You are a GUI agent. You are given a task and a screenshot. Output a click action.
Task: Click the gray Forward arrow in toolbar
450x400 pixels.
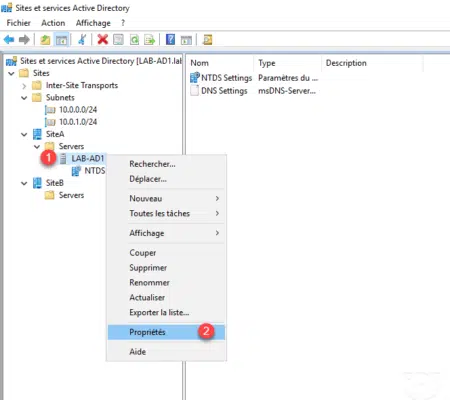coord(24,40)
